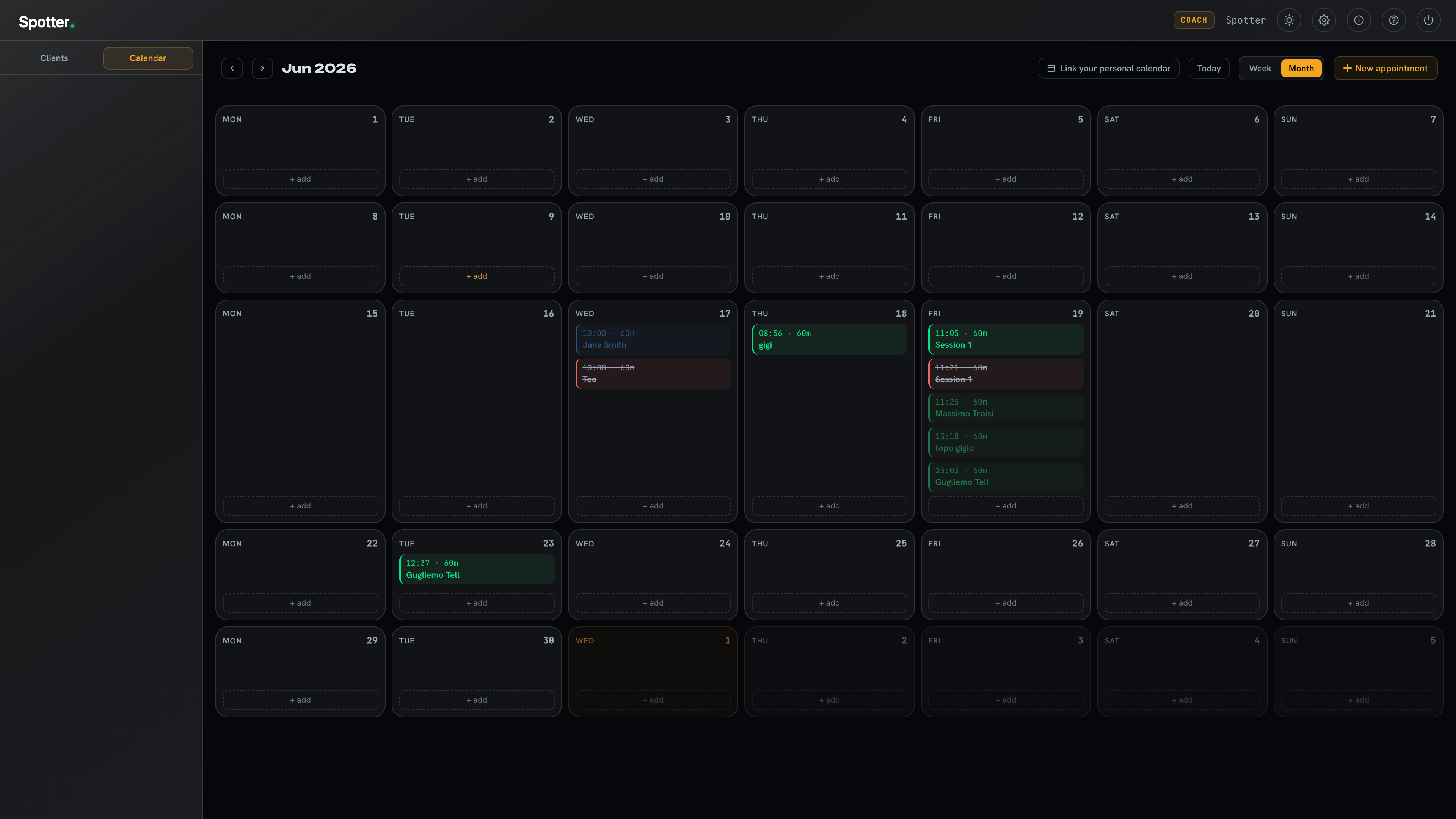The width and height of the screenshot is (1456, 819).
Task: Create a New appointment
Action: (1385, 68)
